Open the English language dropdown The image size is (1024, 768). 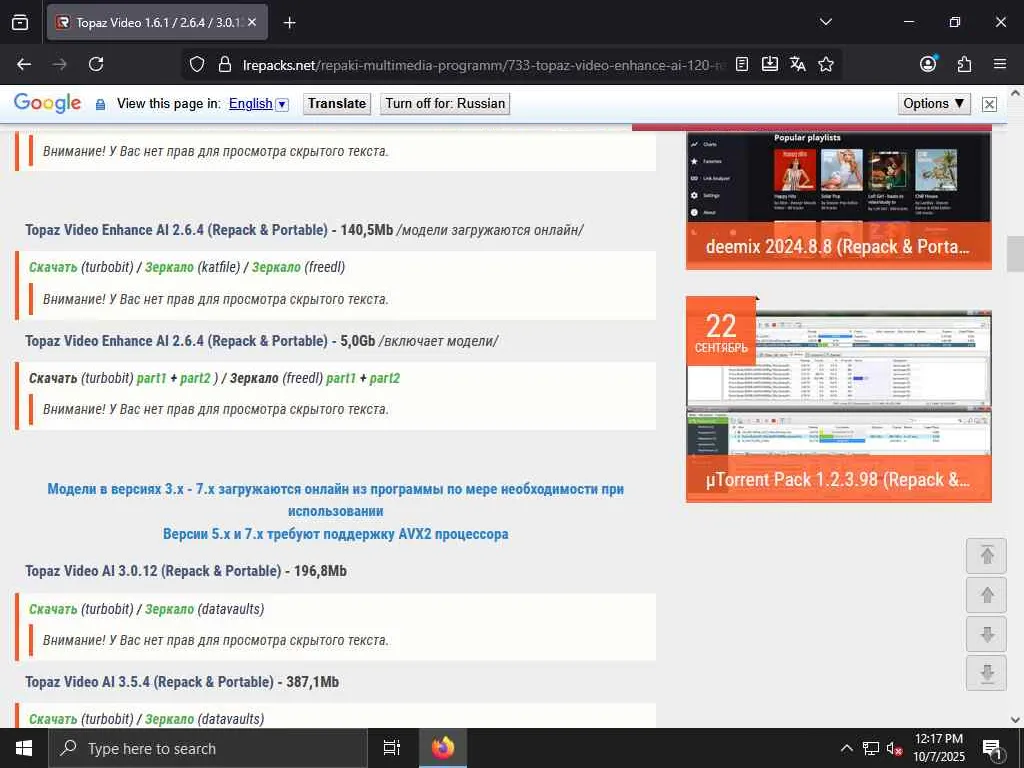point(259,104)
